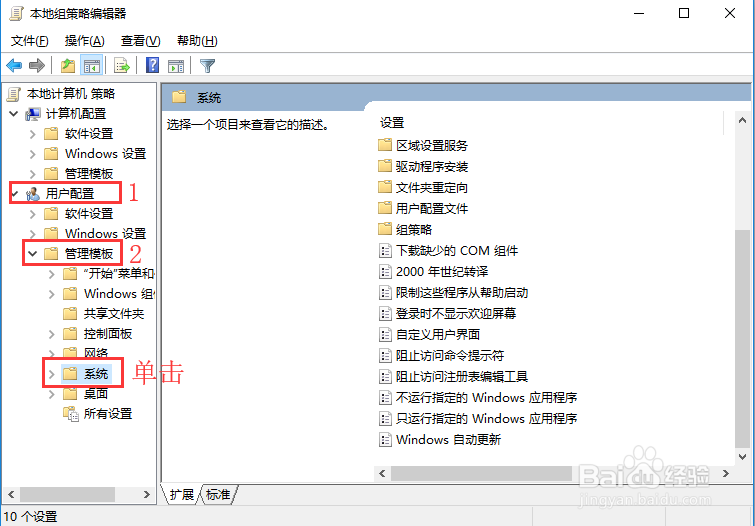Select 所有设置 in the tree
755x526 pixels.
point(108,414)
